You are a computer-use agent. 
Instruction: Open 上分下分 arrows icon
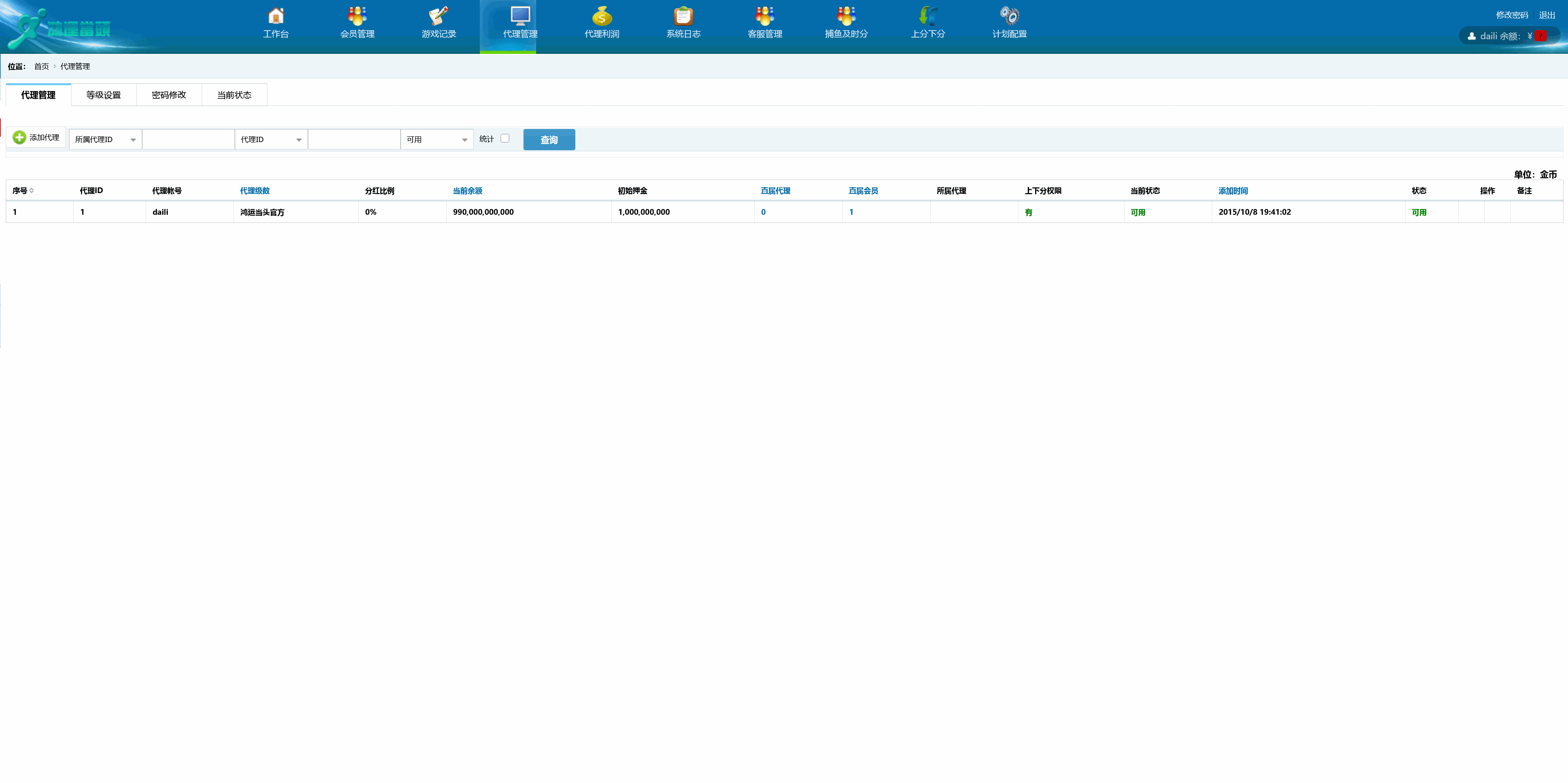click(928, 16)
